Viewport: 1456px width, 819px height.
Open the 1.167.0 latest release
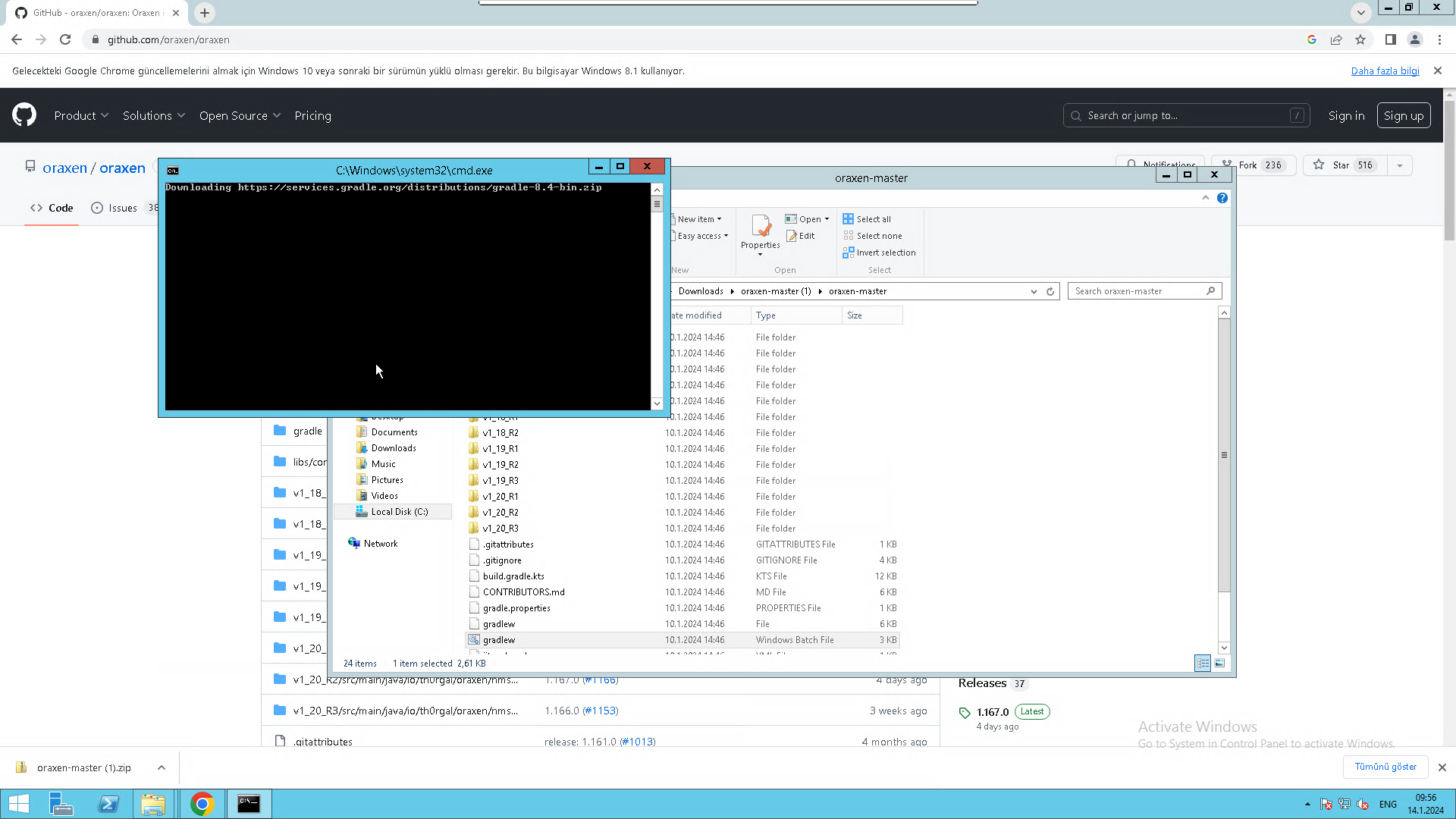point(993,712)
